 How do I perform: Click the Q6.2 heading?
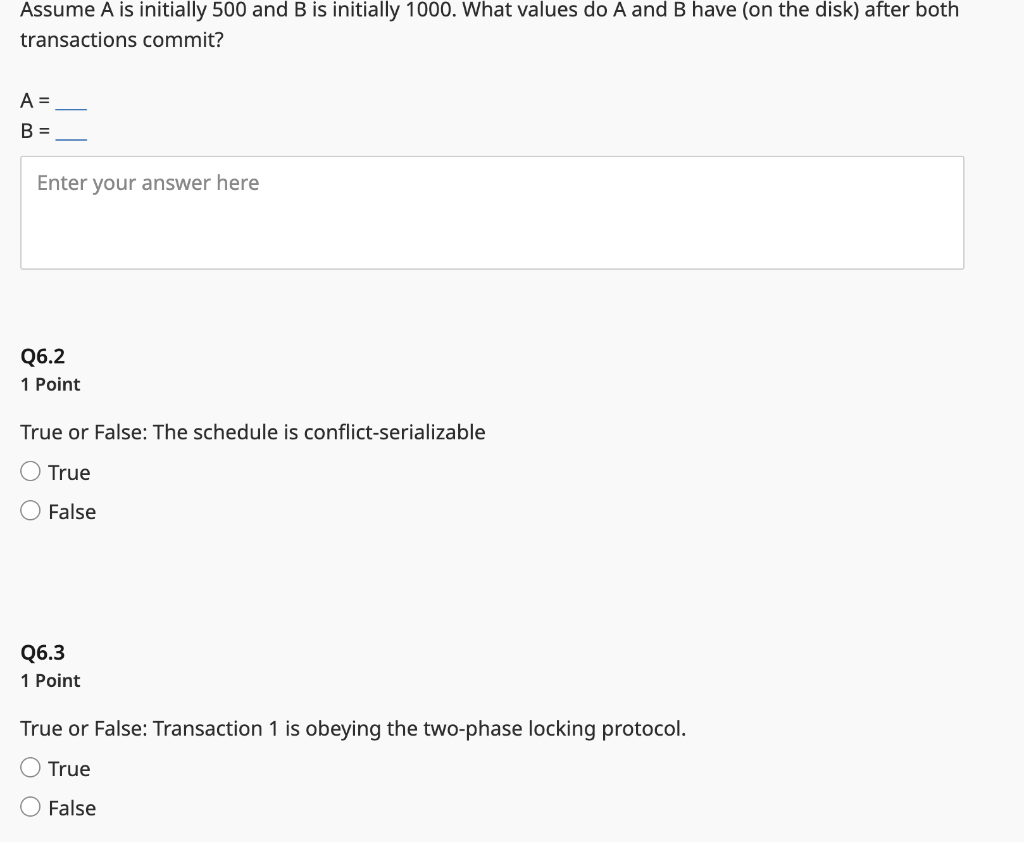pyautogui.click(x=42, y=356)
